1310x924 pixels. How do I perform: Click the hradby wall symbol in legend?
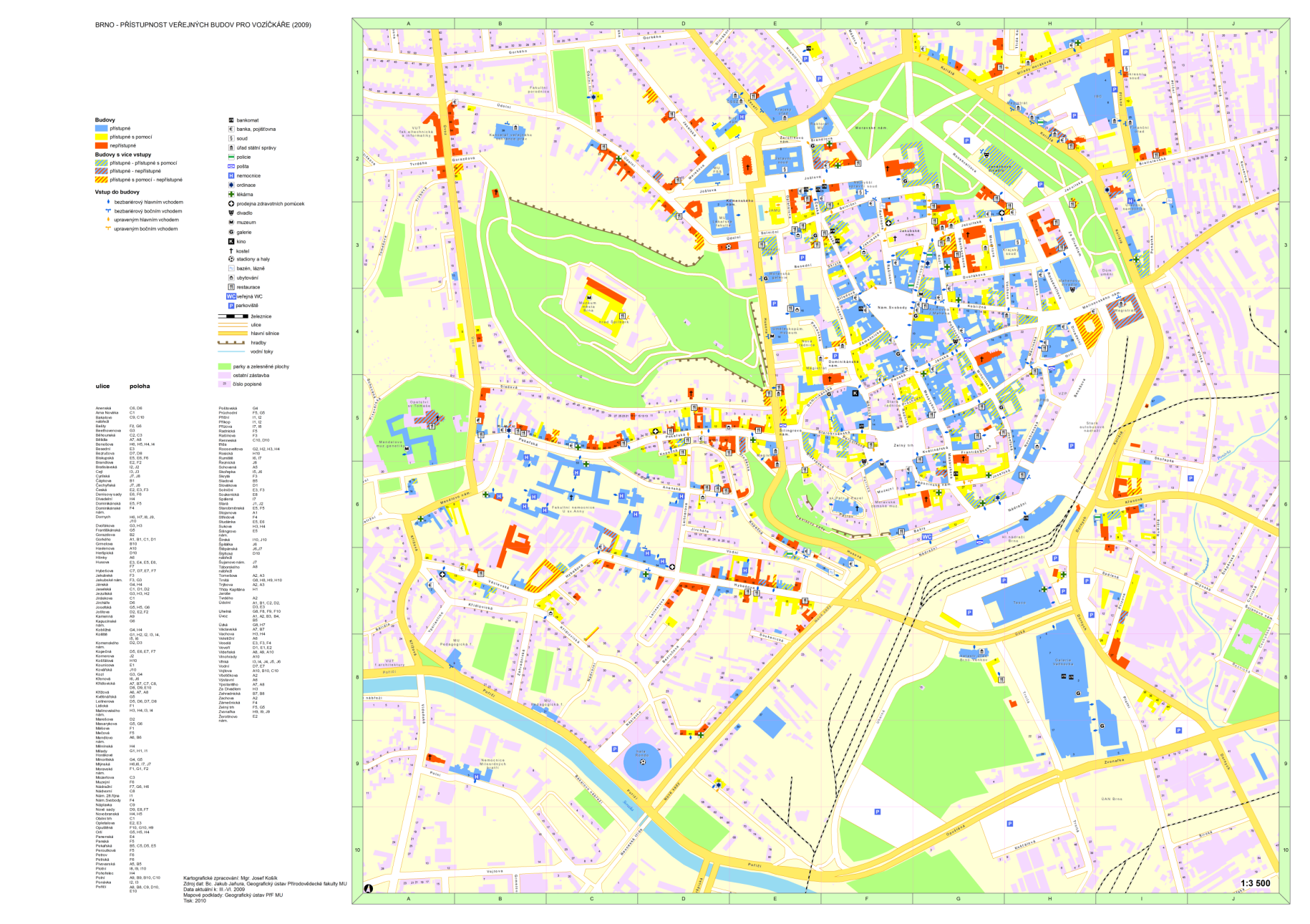point(233,343)
